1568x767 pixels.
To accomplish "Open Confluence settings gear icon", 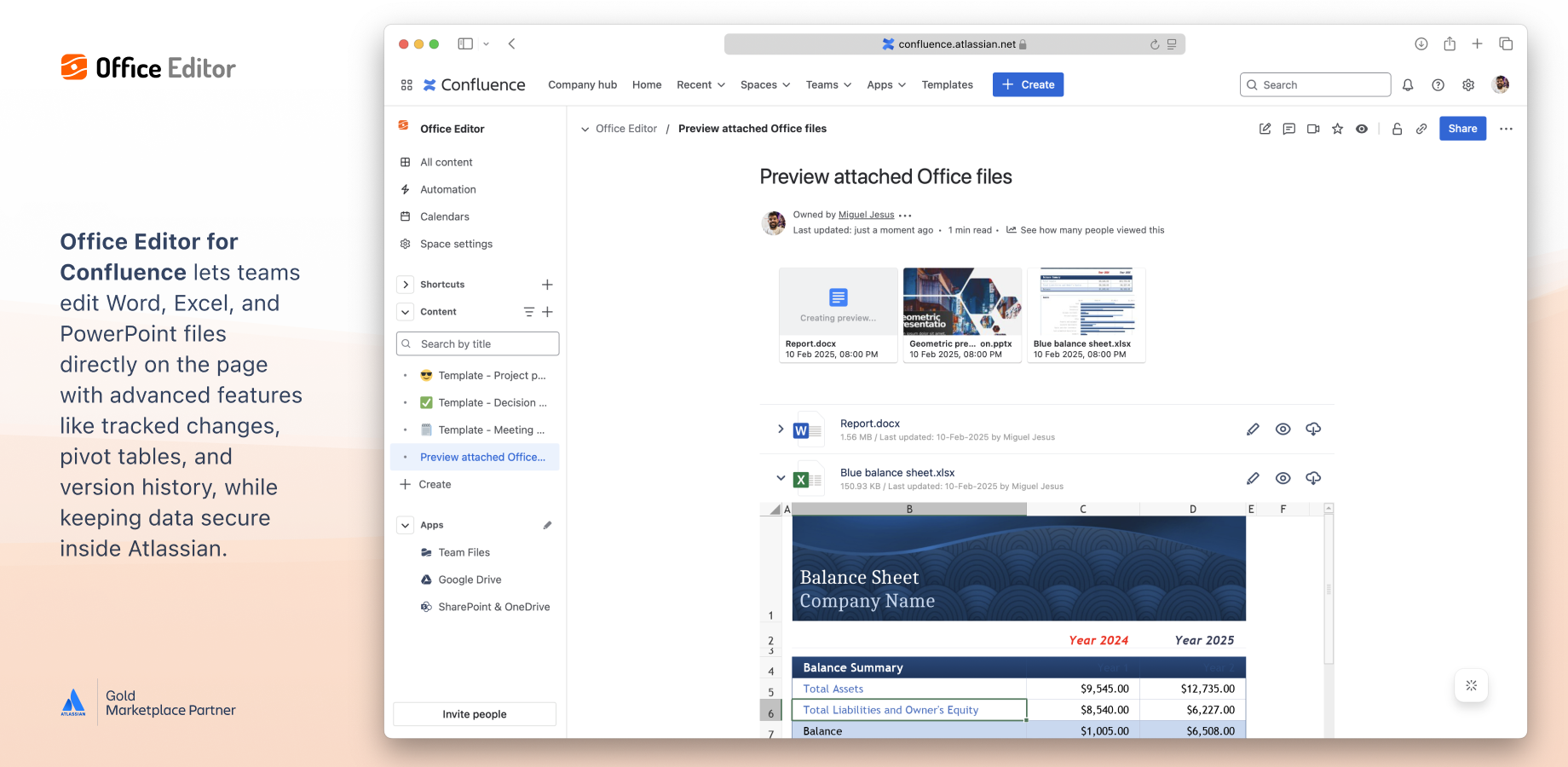I will click(1468, 85).
